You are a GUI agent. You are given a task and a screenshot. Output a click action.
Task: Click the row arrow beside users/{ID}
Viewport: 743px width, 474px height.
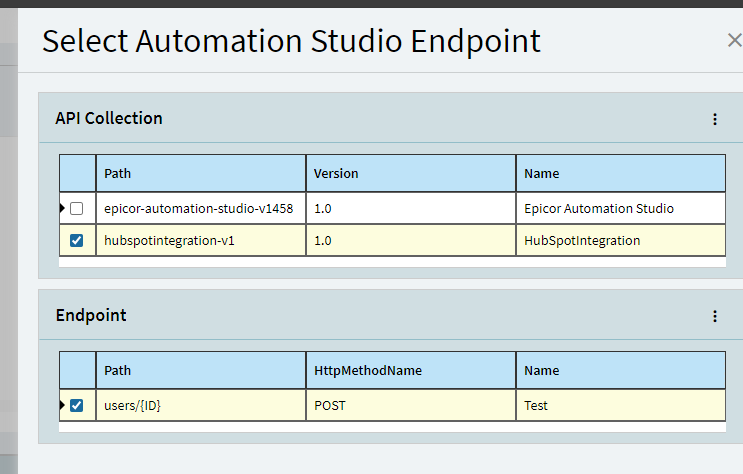pos(62,405)
